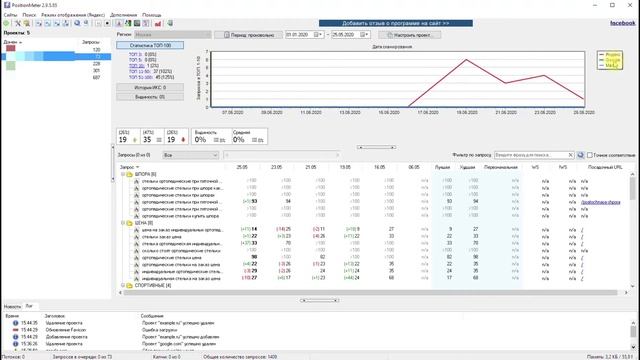
Task: Select the project row with 228 queries
Action: [x=56, y=64]
